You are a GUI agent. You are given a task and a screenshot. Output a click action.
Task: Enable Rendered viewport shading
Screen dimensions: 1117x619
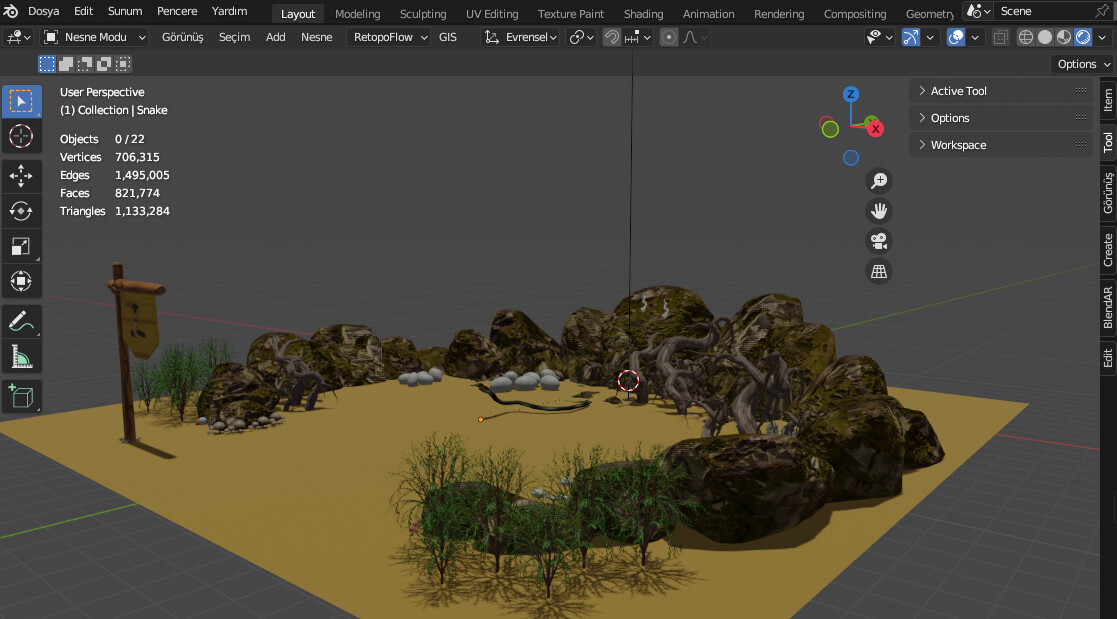[x=1082, y=36]
